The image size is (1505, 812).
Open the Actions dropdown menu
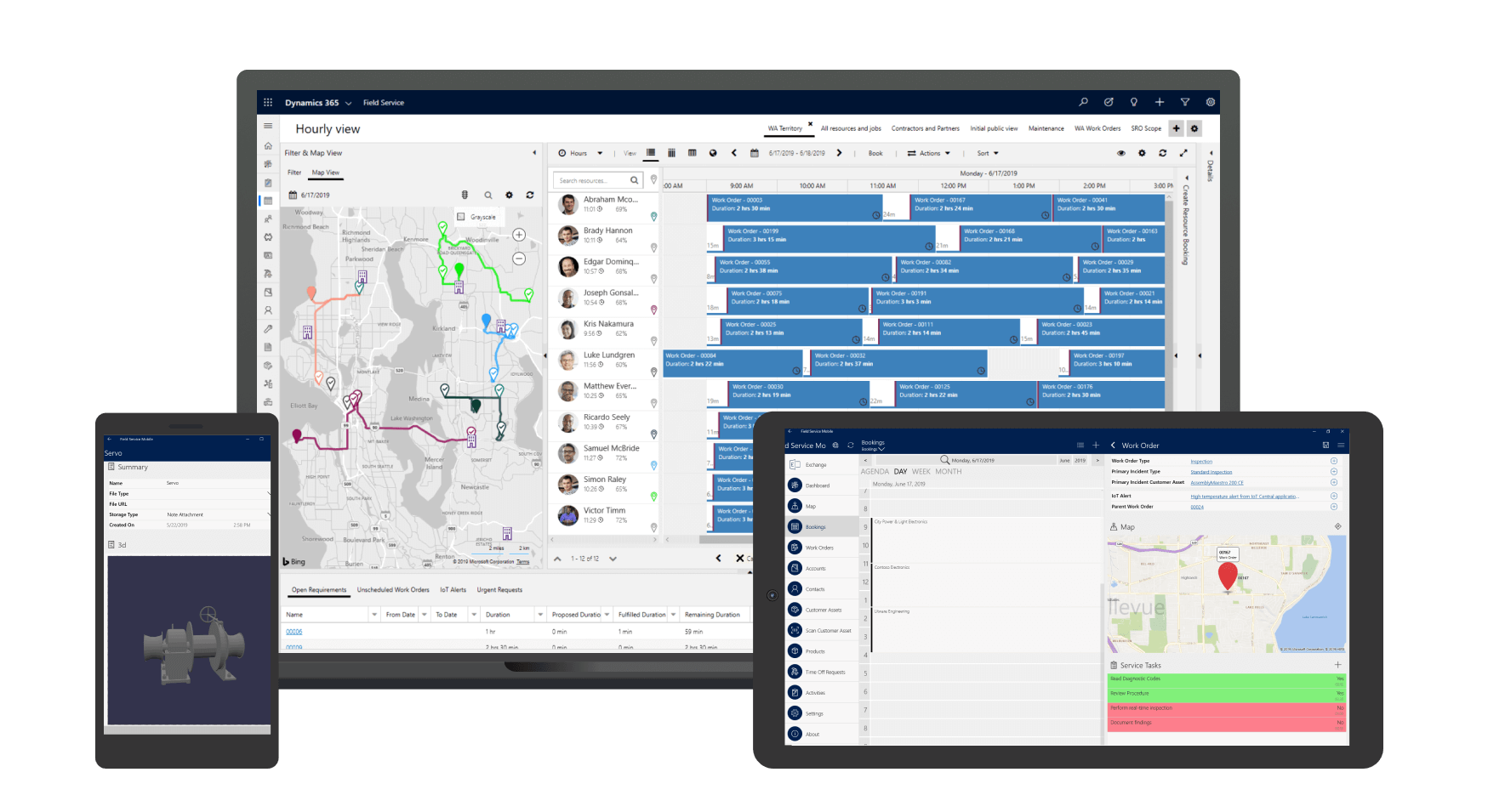tap(929, 153)
